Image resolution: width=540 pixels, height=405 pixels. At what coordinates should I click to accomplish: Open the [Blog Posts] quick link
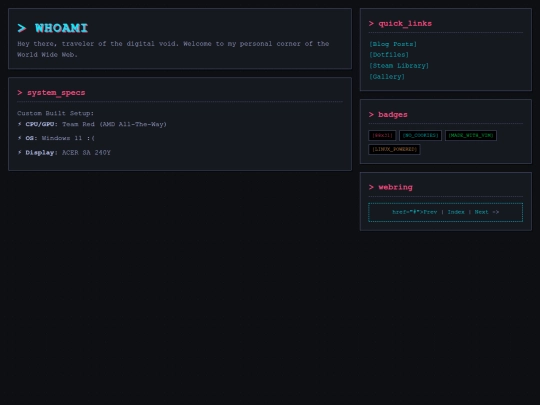(x=393, y=44)
